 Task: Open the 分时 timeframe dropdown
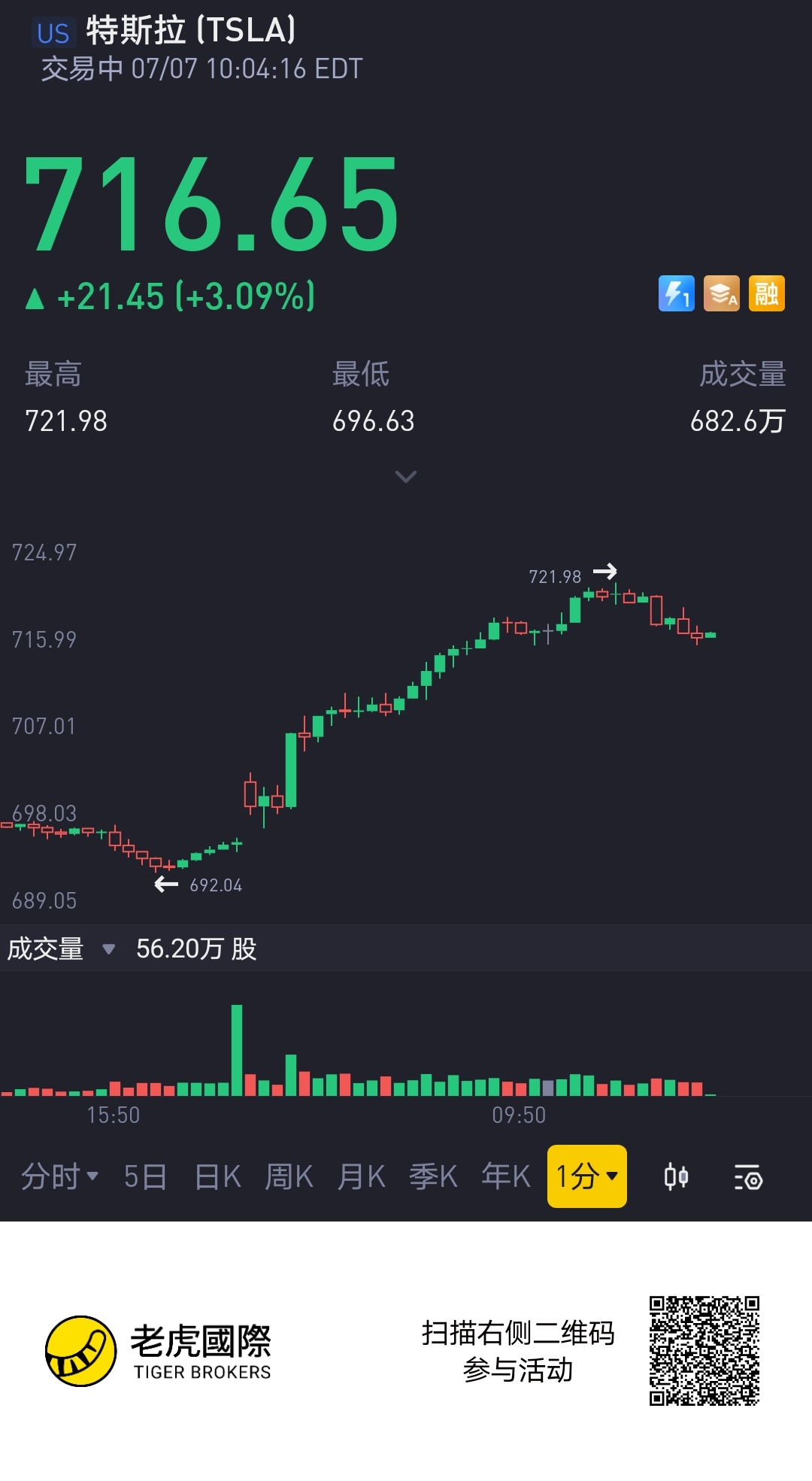59,1176
